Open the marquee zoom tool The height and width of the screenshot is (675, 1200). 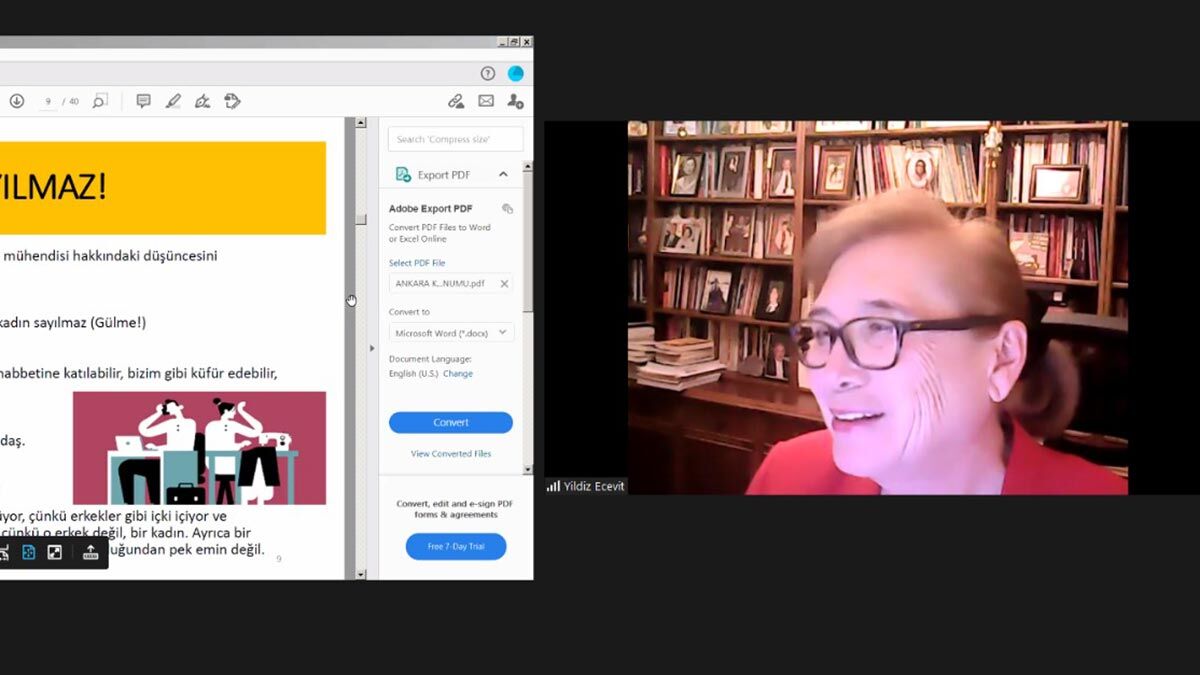click(100, 101)
